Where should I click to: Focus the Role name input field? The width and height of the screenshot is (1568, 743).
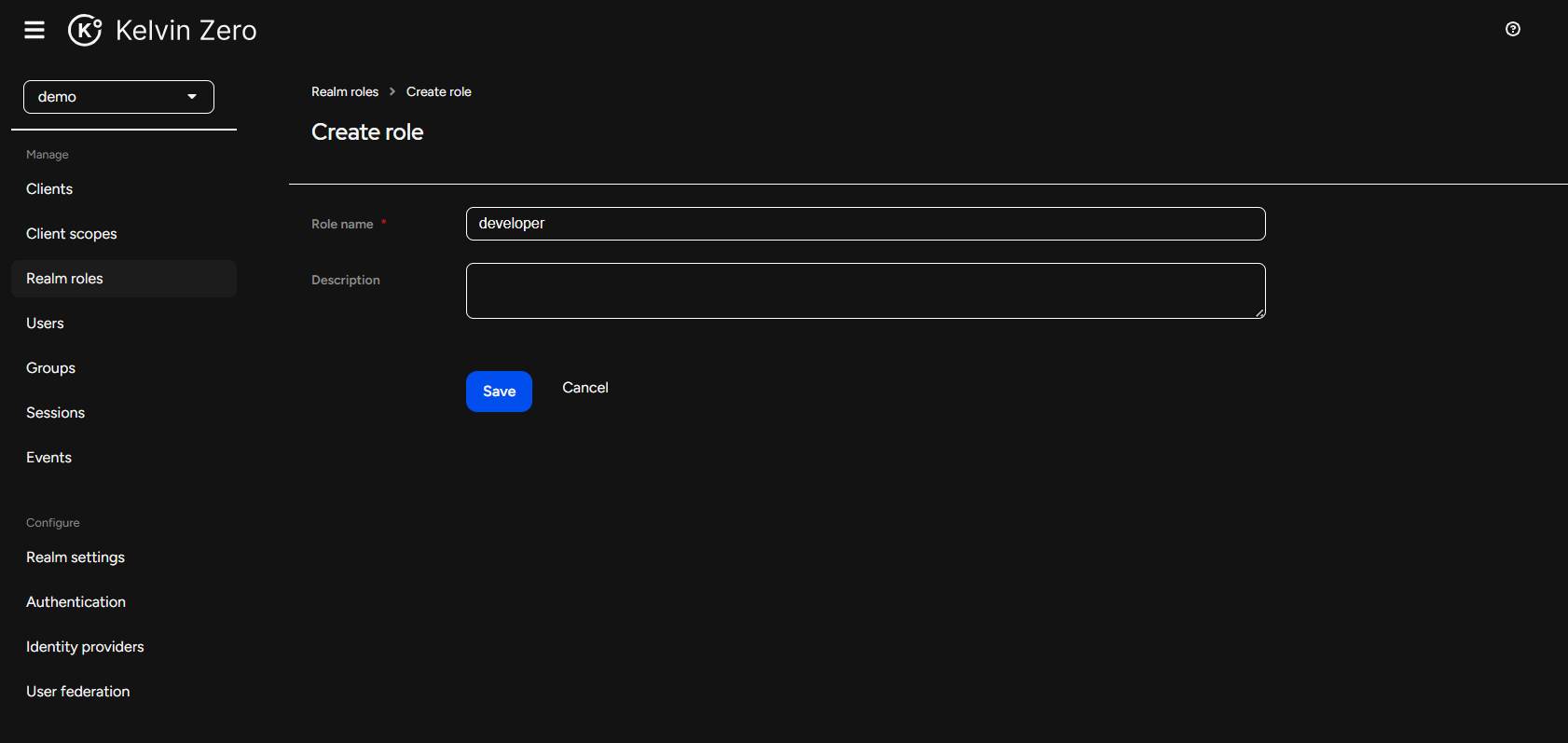pyautogui.click(x=865, y=224)
